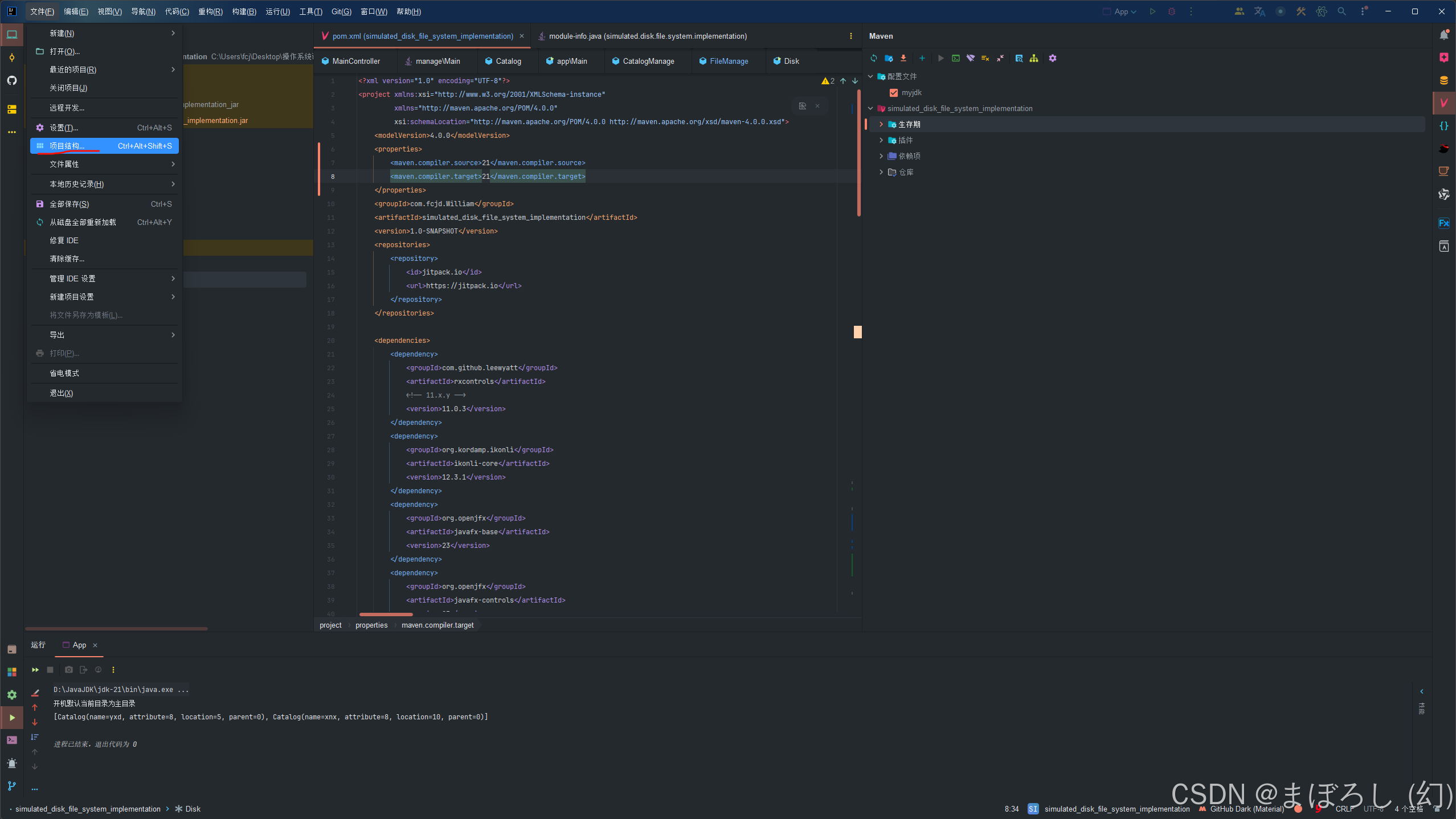This screenshot has width=1456, height=819.
Task: Expand the 依赖项 dependencies node
Action: (881, 156)
